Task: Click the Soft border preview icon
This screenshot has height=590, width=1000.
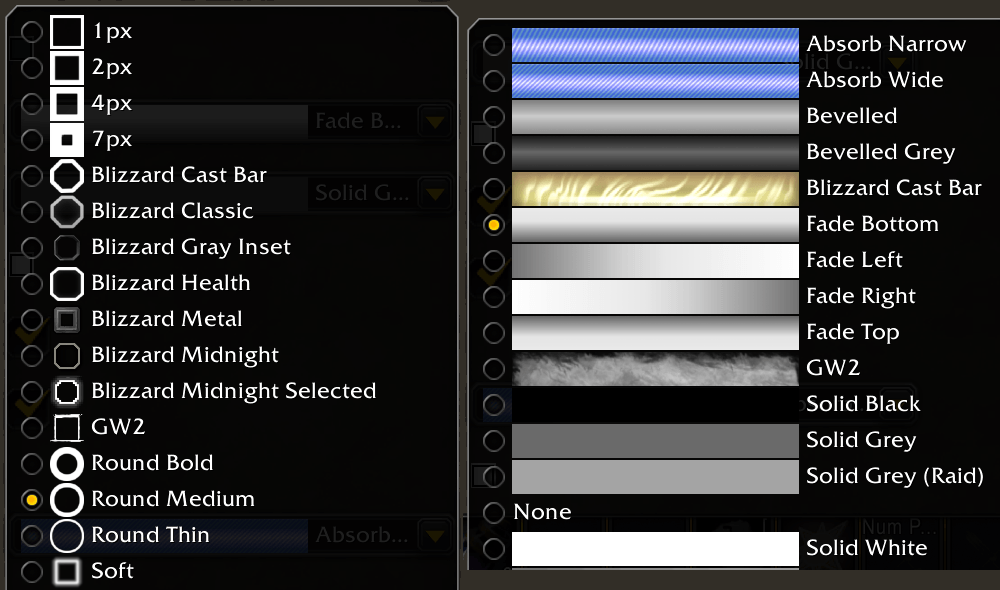Action: pos(67,572)
